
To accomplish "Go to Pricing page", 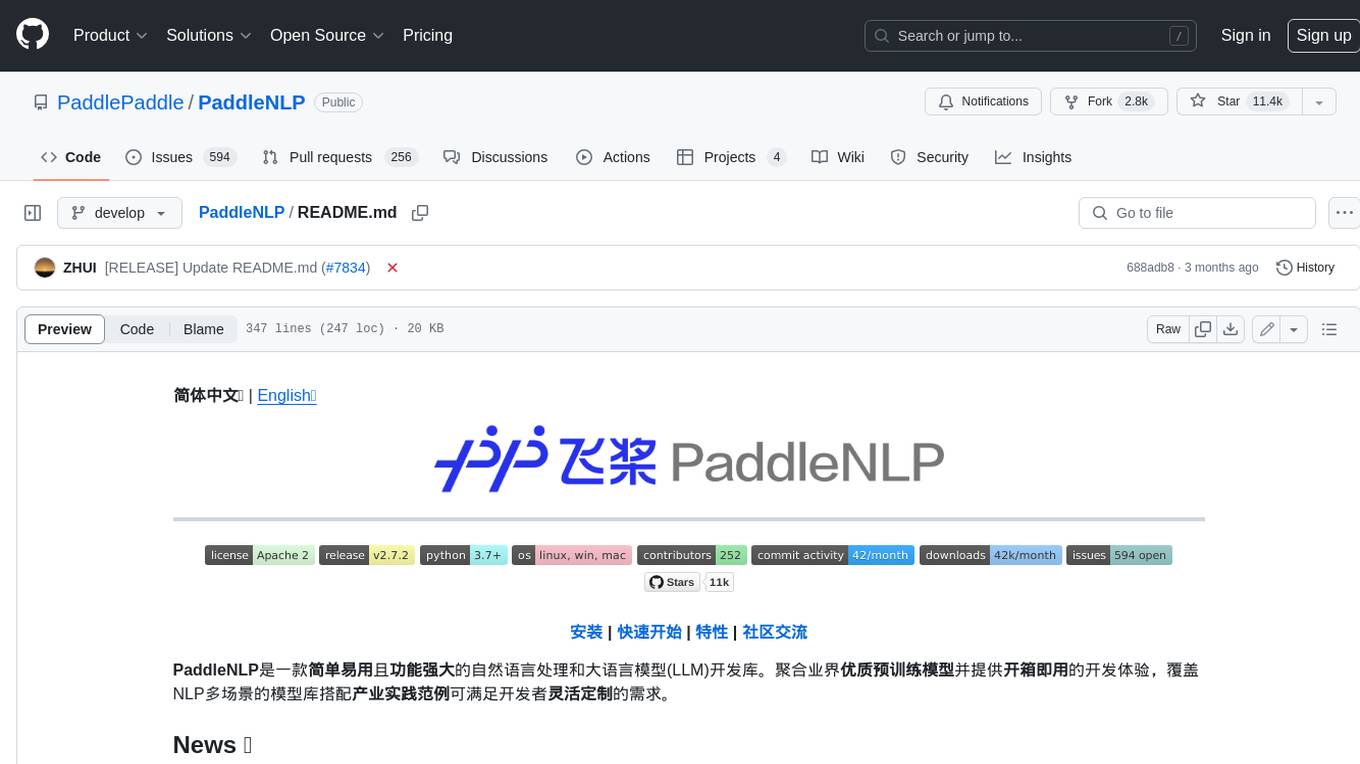I will pos(427,35).
